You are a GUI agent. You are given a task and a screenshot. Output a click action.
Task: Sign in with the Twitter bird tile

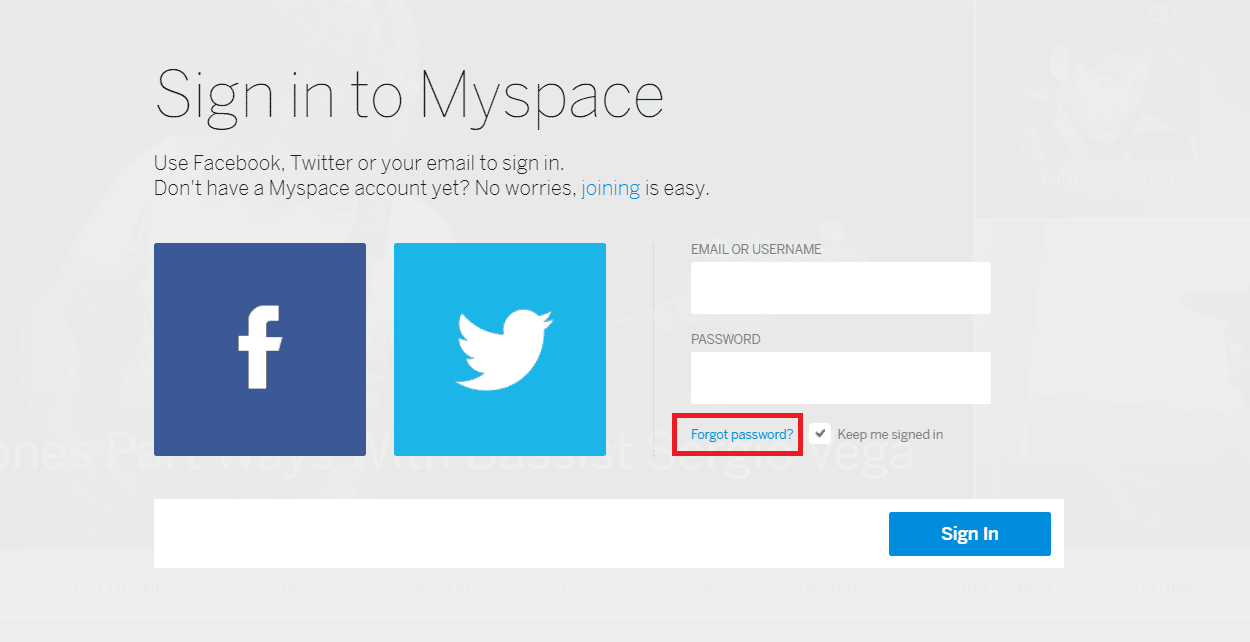click(500, 349)
